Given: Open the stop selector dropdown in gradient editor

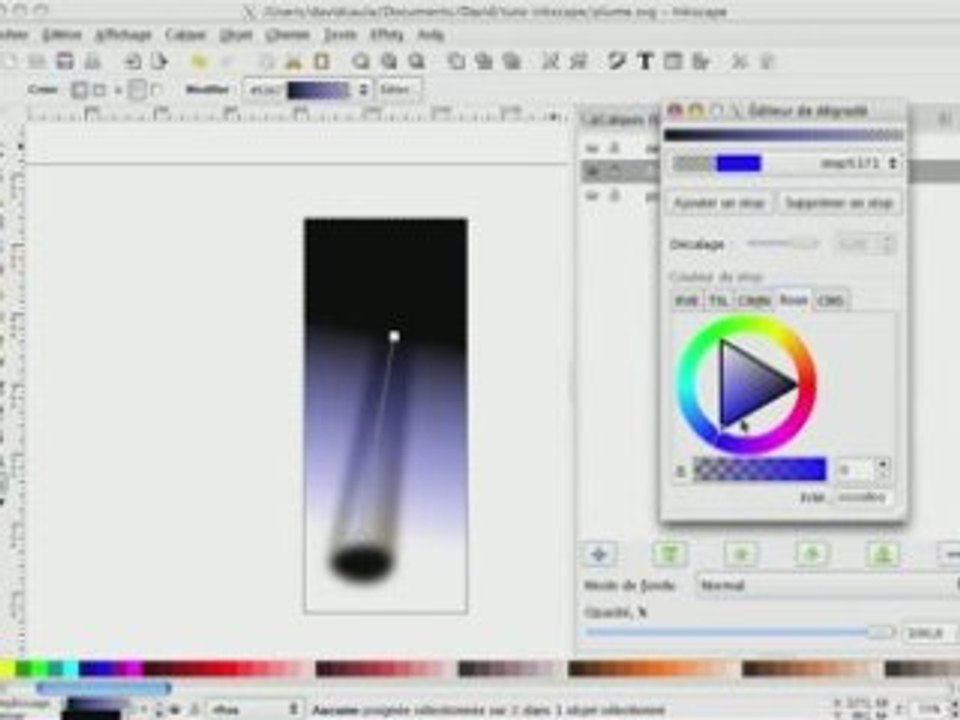Looking at the screenshot, I should click(x=783, y=163).
